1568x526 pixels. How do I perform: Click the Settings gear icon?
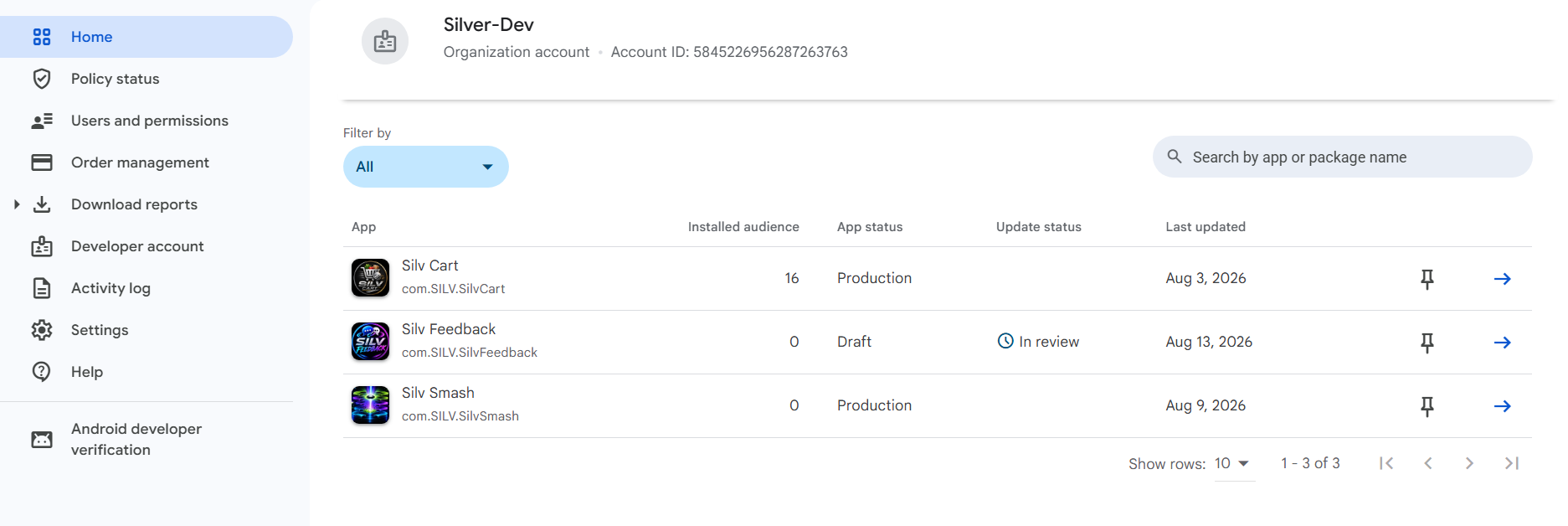tap(42, 330)
